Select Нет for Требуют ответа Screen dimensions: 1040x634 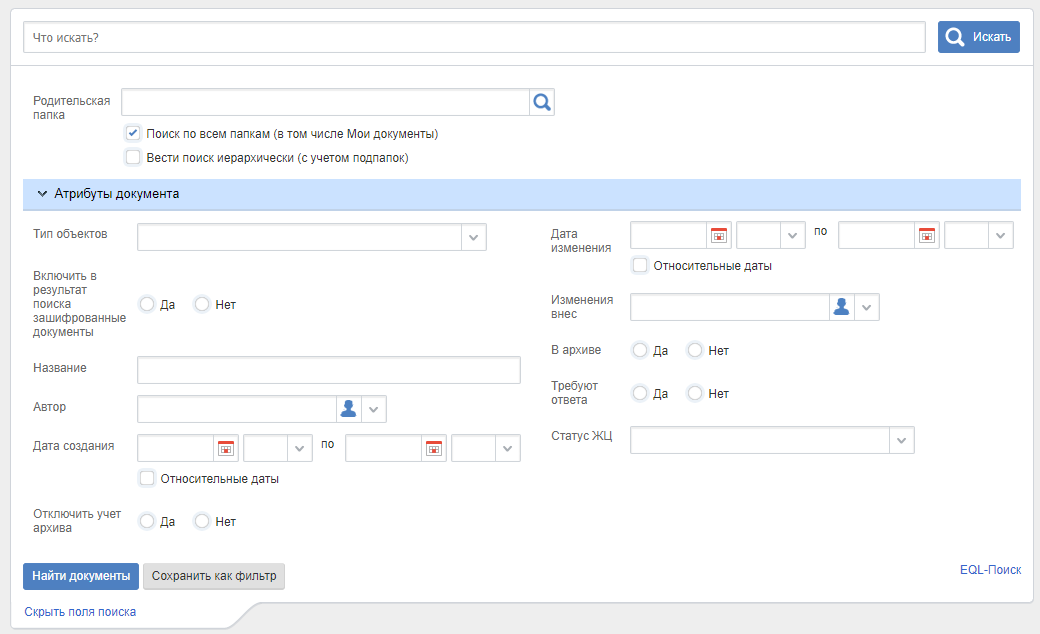pos(695,393)
